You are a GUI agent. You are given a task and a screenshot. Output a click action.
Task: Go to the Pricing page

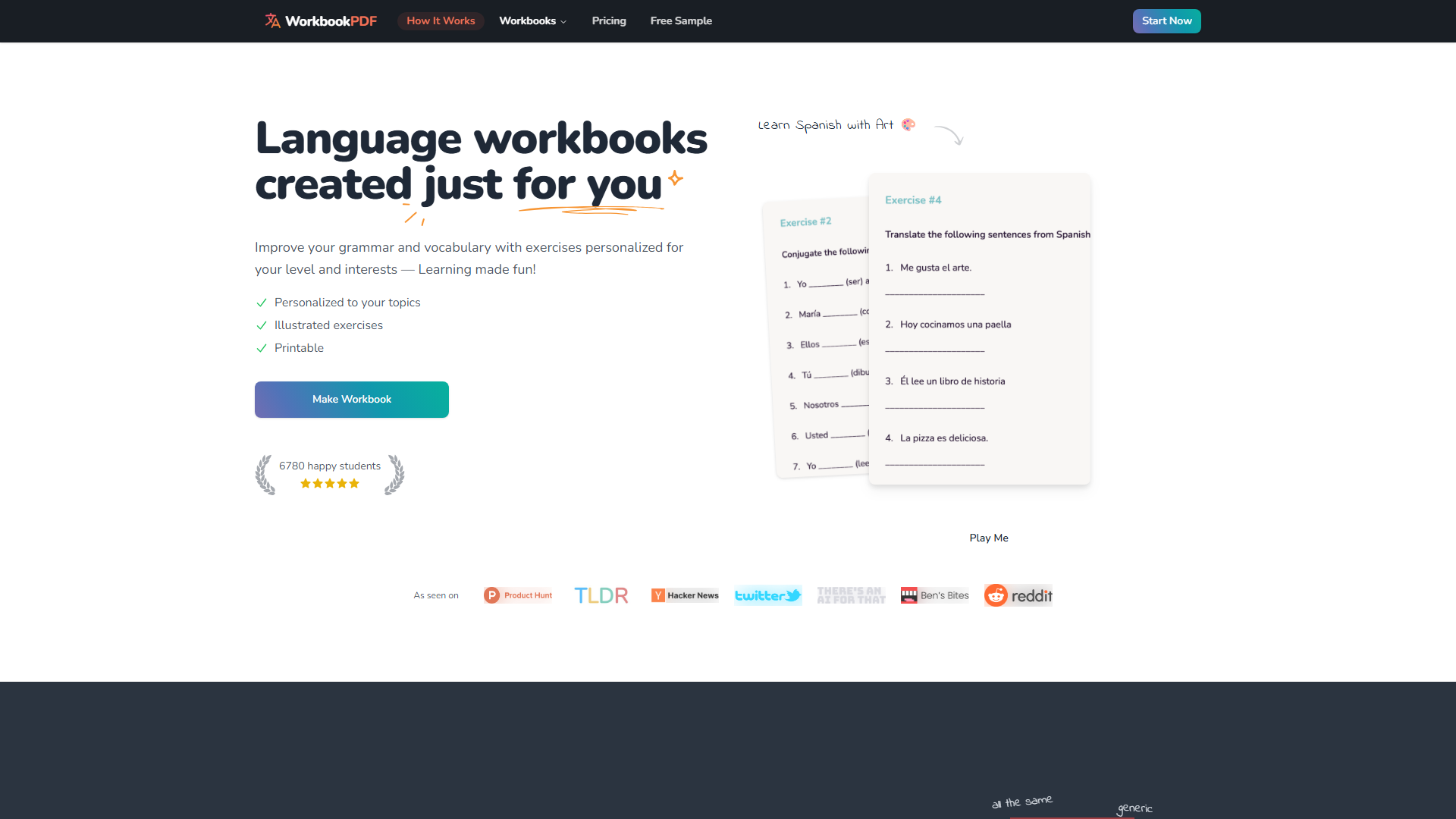(x=609, y=20)
